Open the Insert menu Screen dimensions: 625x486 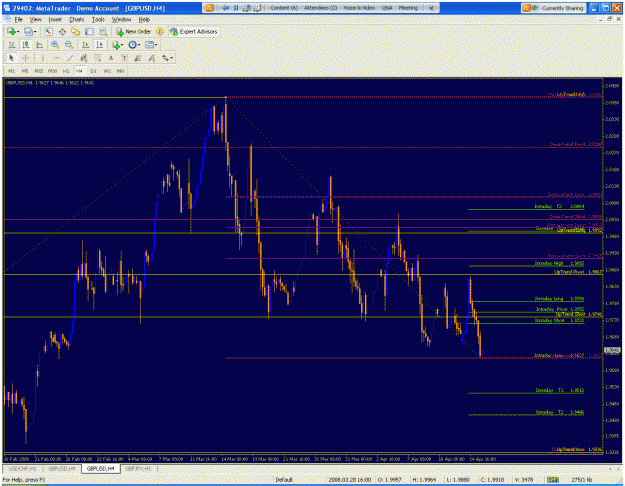55,19
